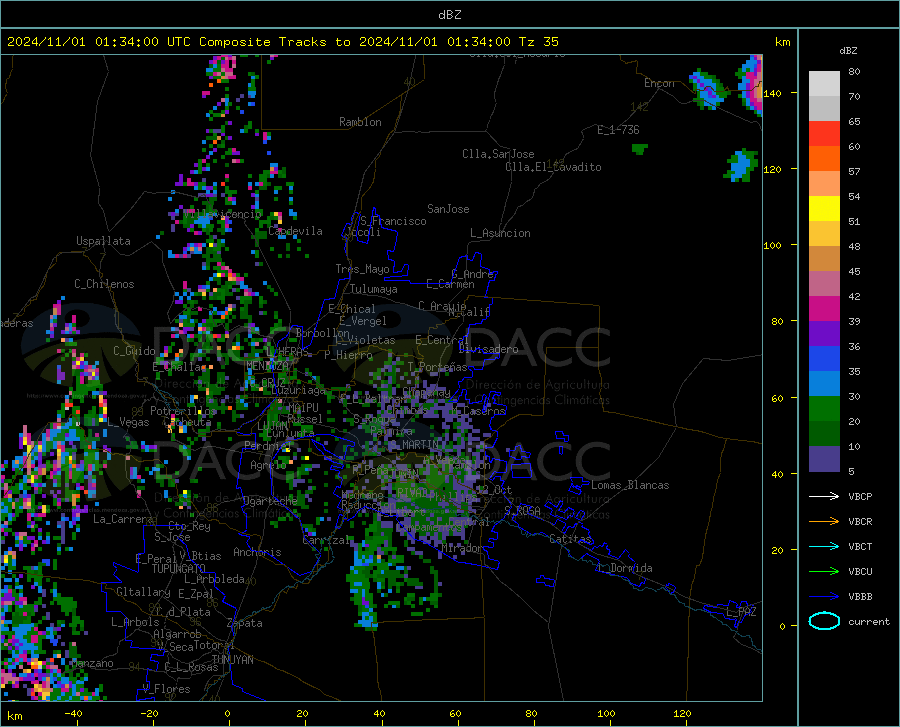Viewport: 900px width, 727px height.
Task: Click the Cto_Rey map label
Action: (189, 526)
